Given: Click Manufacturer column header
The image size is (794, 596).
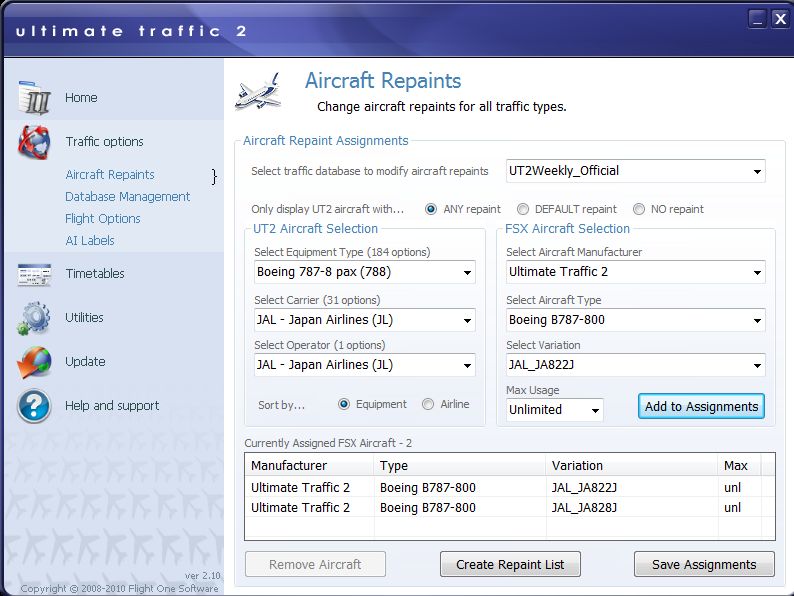Looking at the screenshot, I should [309, 465].
